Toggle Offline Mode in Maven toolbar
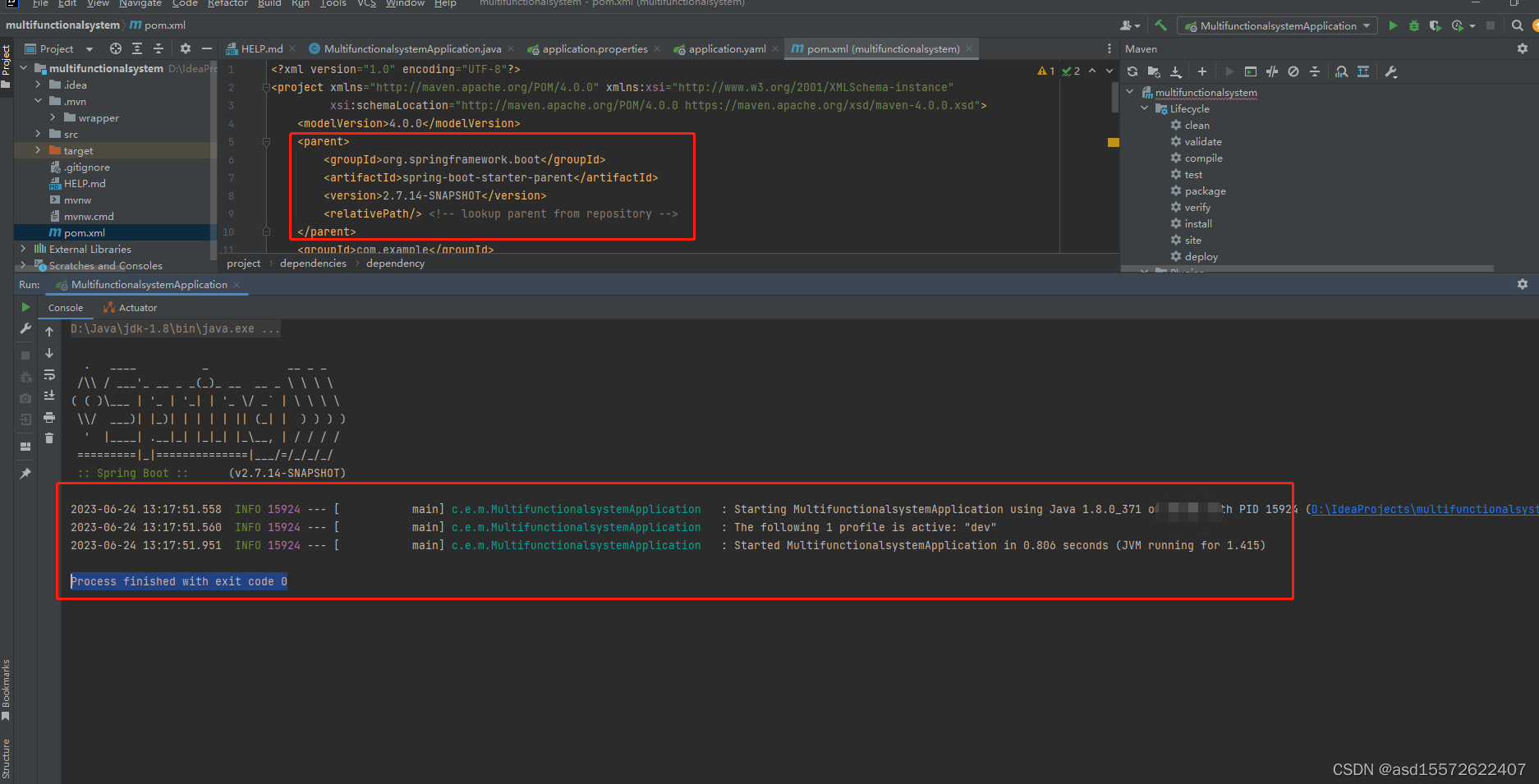Viewport: 1539px width, 784px height. 1293,71
